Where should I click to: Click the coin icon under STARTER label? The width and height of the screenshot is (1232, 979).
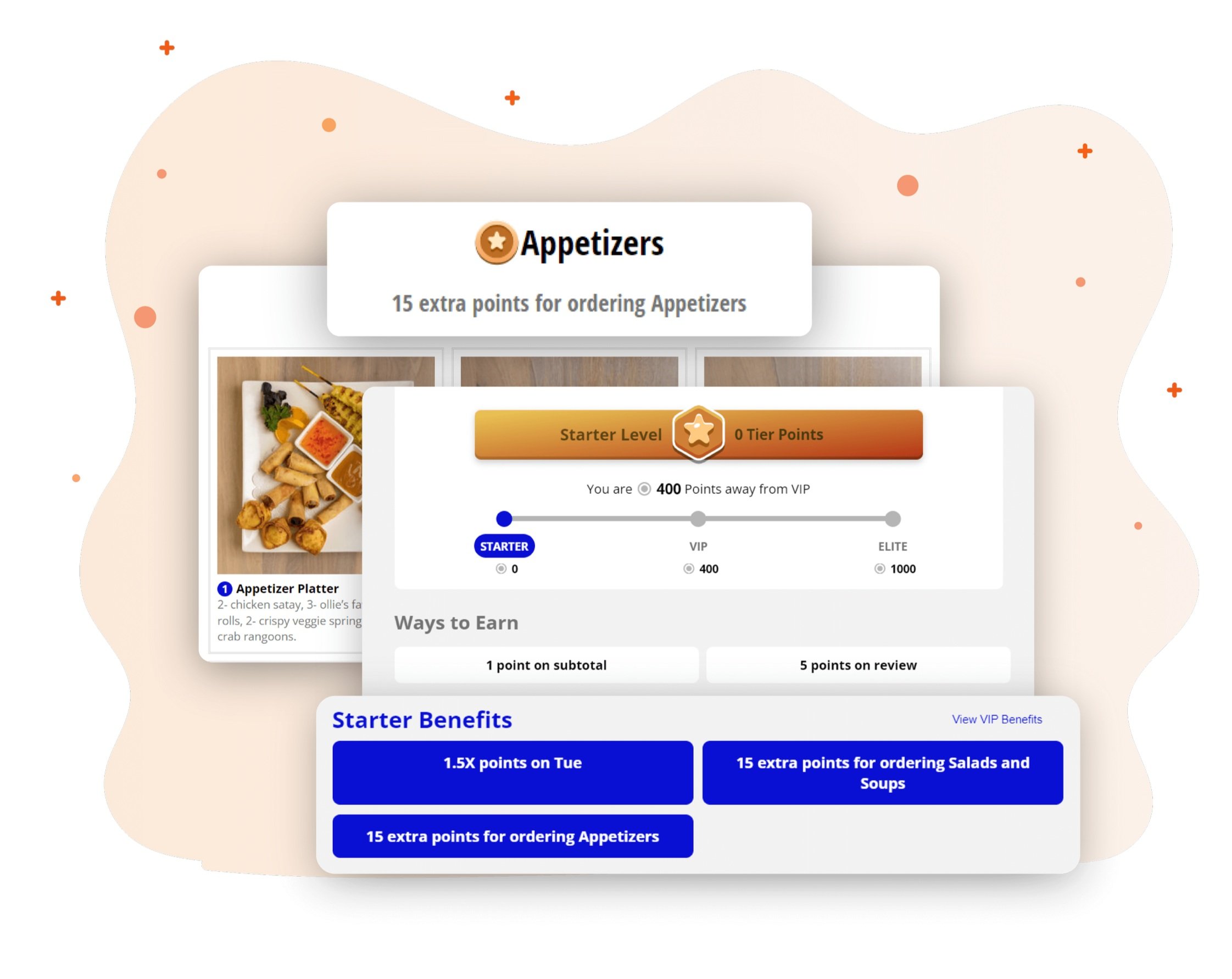[x=501, y=569]
